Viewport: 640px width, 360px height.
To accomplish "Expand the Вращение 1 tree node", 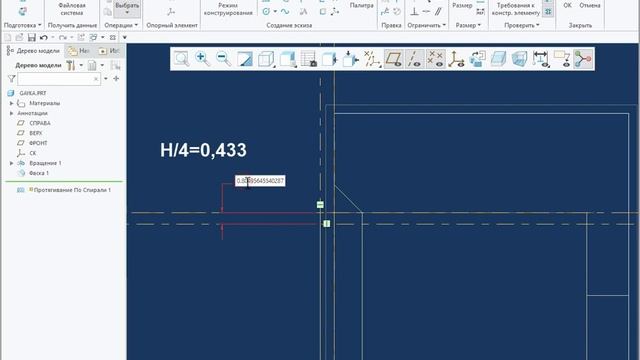I will [x=11, y=163].
